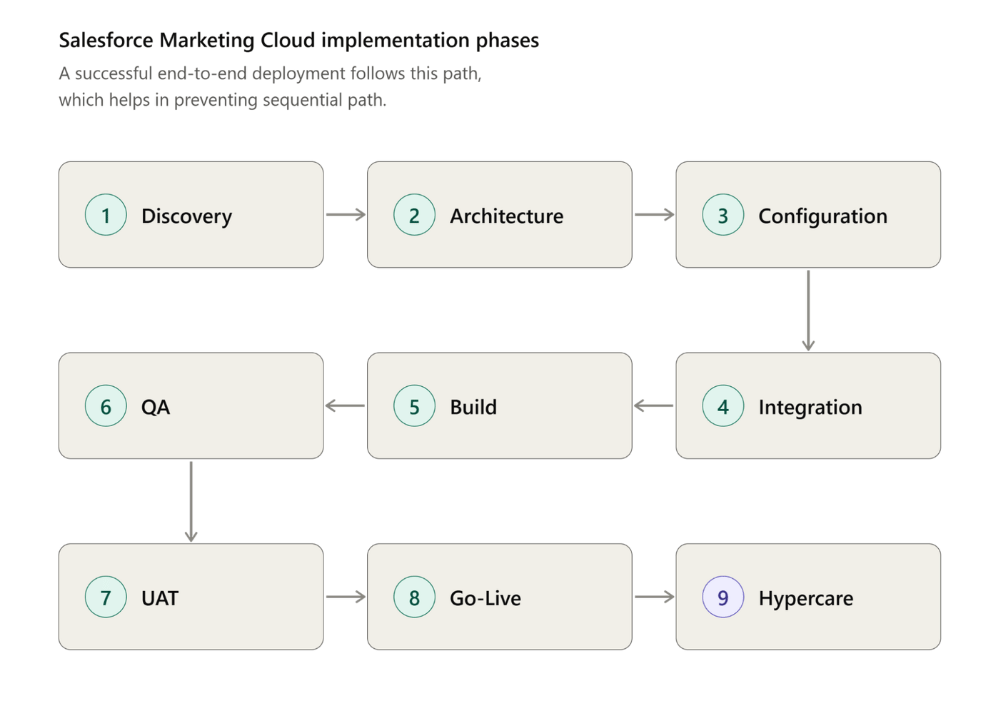
Task: Select the Architecture label
Action: click(507, 216)
